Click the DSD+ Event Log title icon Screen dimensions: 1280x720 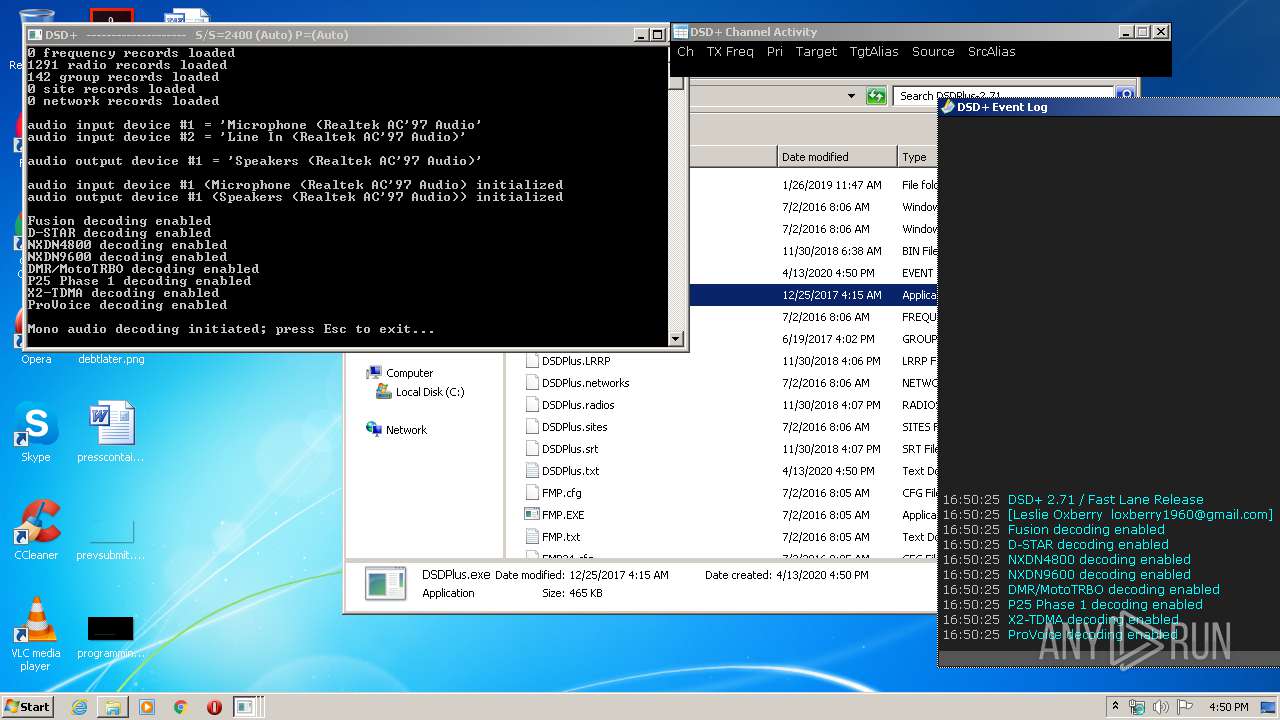(948, 106)
